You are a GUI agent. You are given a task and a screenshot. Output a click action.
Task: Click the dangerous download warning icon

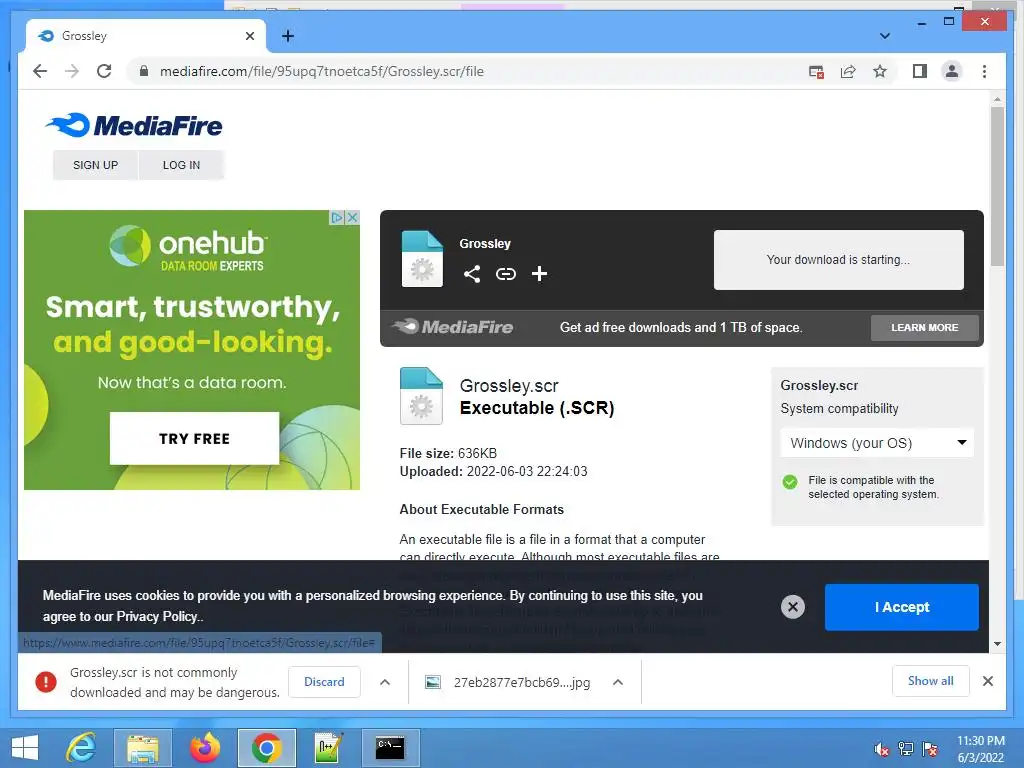click(x=46, y=682)
